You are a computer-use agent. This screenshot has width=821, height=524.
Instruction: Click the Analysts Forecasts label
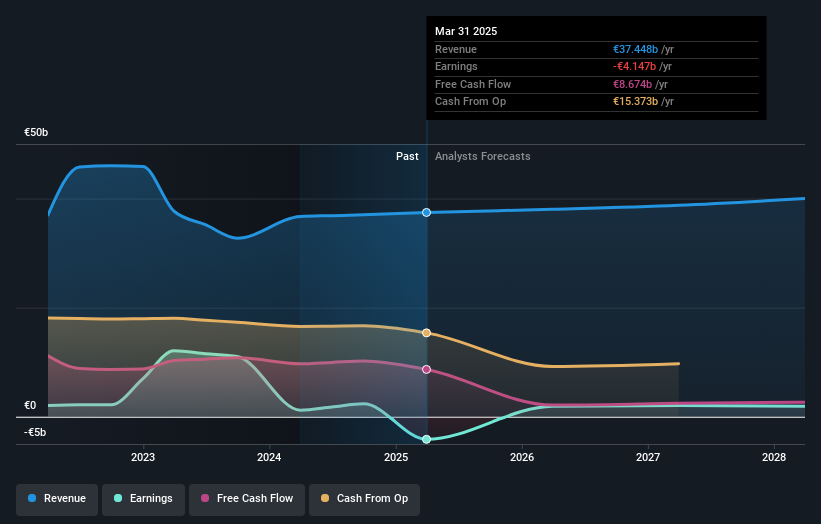click(x=483, y=157)
